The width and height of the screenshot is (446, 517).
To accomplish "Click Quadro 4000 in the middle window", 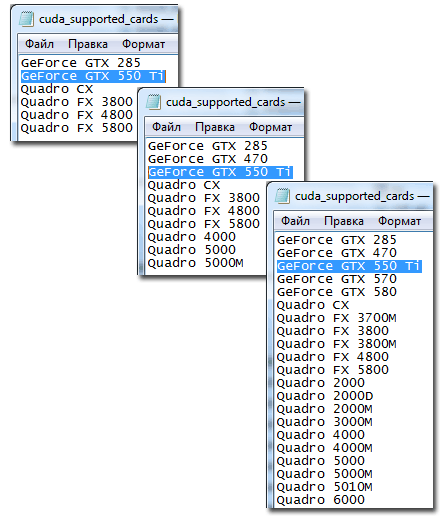I will coord(192,237).
